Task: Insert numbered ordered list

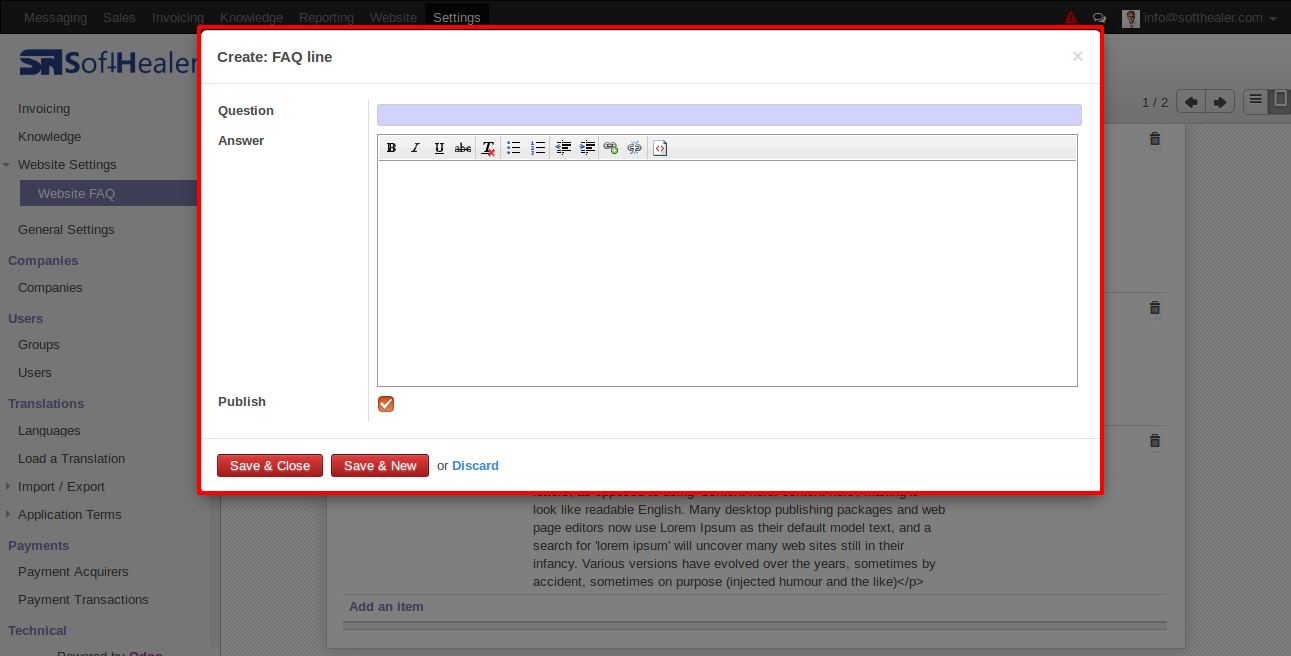Action: [x=538, y=148]
